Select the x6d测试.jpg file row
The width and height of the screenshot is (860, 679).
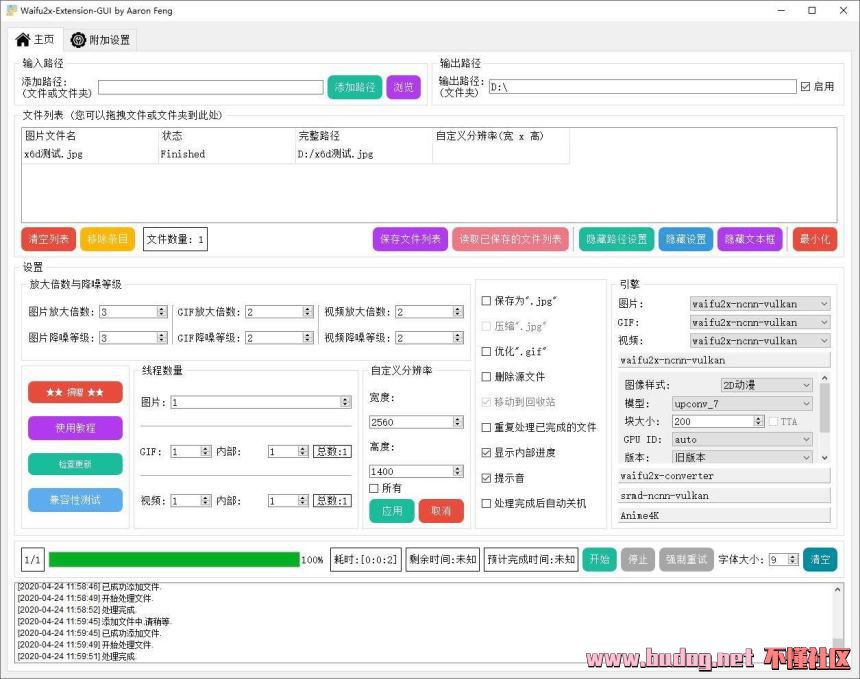point(296,154)
